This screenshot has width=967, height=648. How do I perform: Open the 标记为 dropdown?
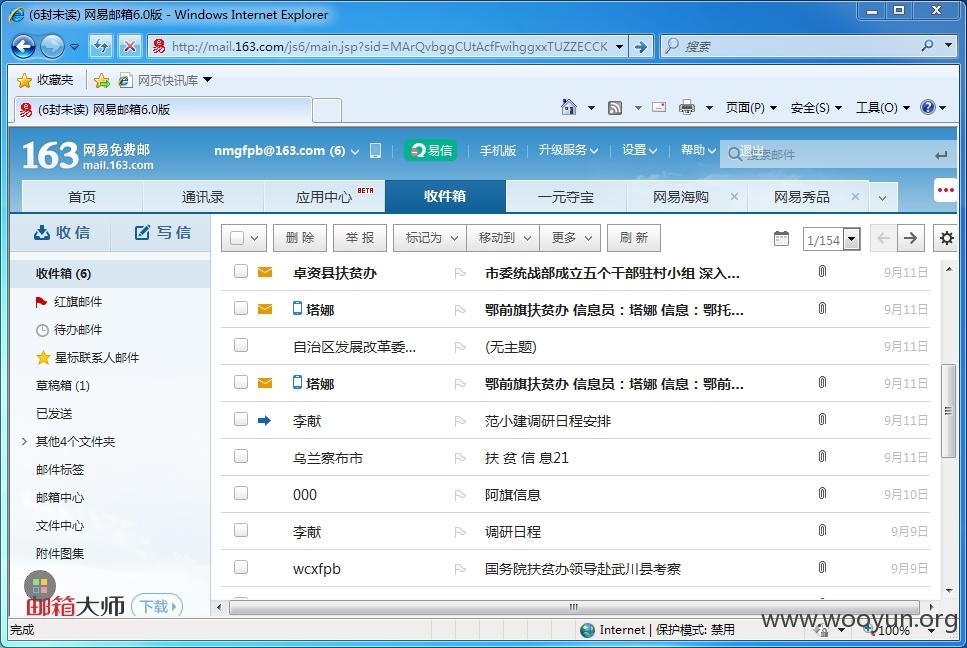(430, 238)
